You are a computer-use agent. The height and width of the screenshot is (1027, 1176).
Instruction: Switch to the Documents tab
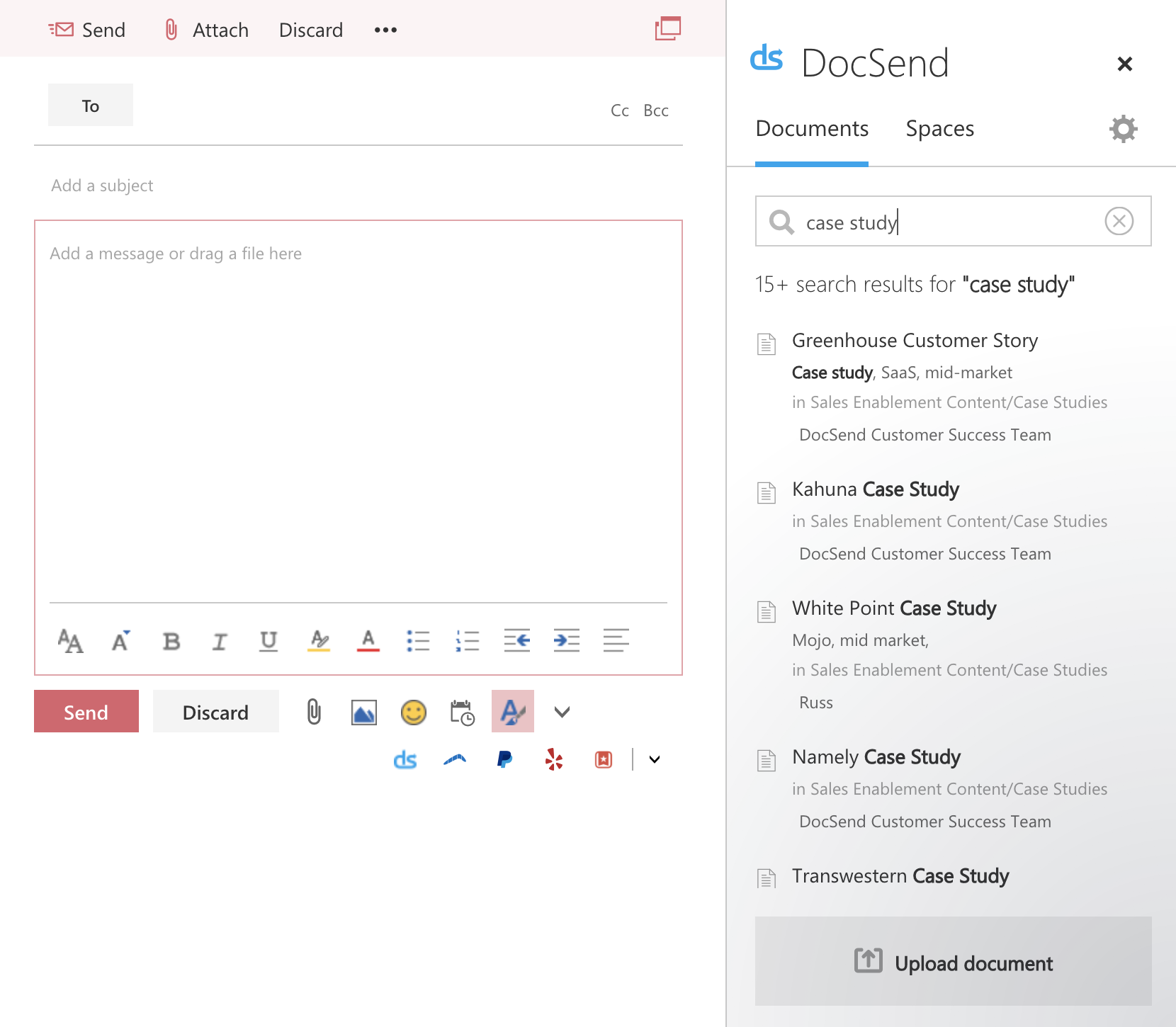[812, 129]
